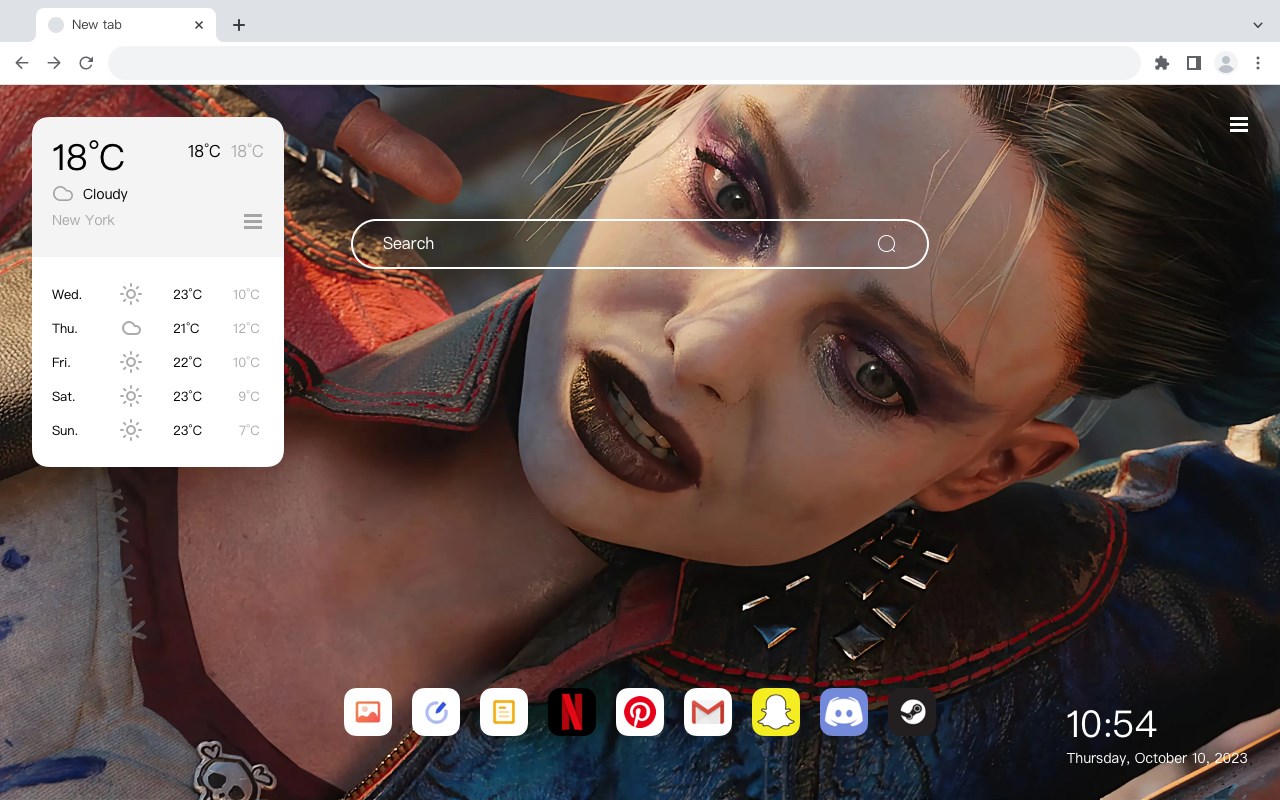The width and height of the screenshot is (1280, 800).
Task: Click the Wed. sunny forecast icon
Action: coord(131,294)
